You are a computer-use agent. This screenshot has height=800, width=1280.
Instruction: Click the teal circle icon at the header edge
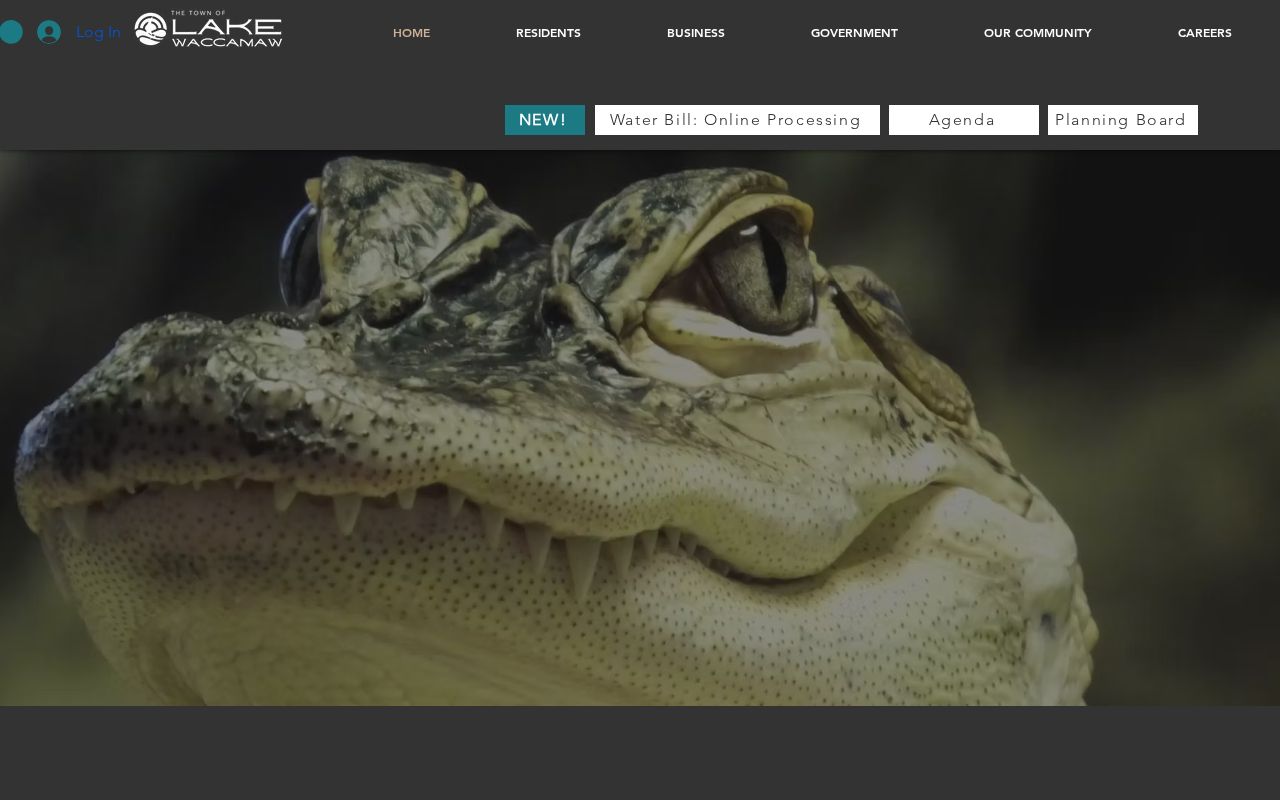coord(11,32)
